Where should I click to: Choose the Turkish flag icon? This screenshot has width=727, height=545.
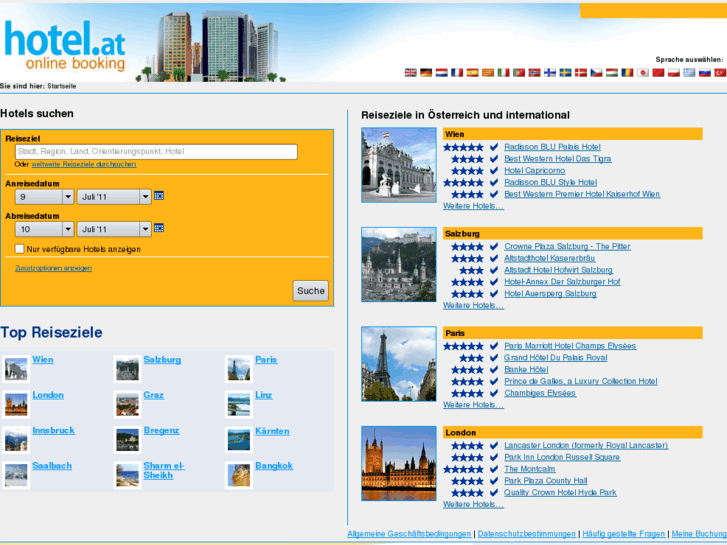click(720, 73)
